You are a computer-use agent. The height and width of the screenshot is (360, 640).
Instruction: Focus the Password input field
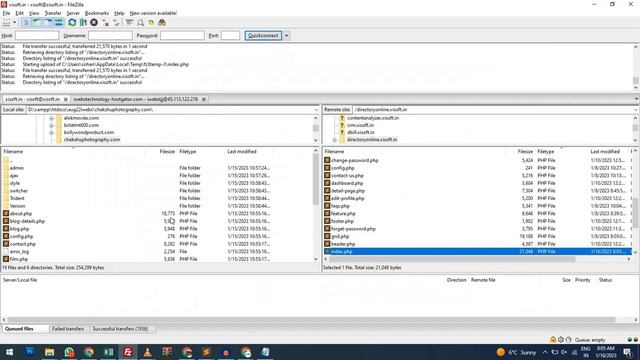click(182, 36)
